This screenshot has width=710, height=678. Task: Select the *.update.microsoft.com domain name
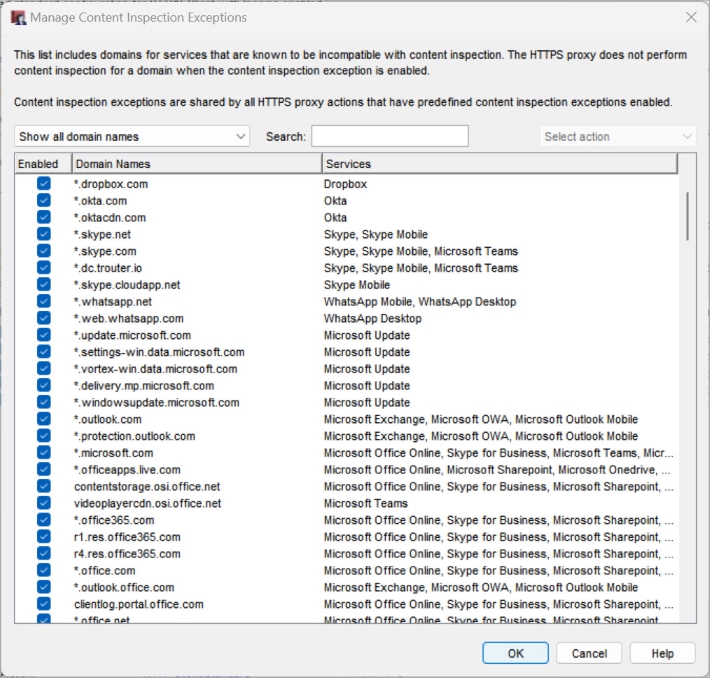tap(132, 335)
